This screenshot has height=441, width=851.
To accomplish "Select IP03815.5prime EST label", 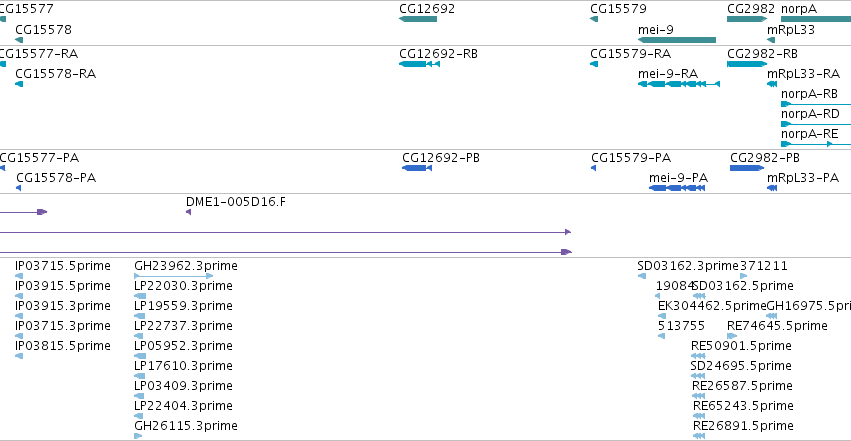I will (62, 346).
